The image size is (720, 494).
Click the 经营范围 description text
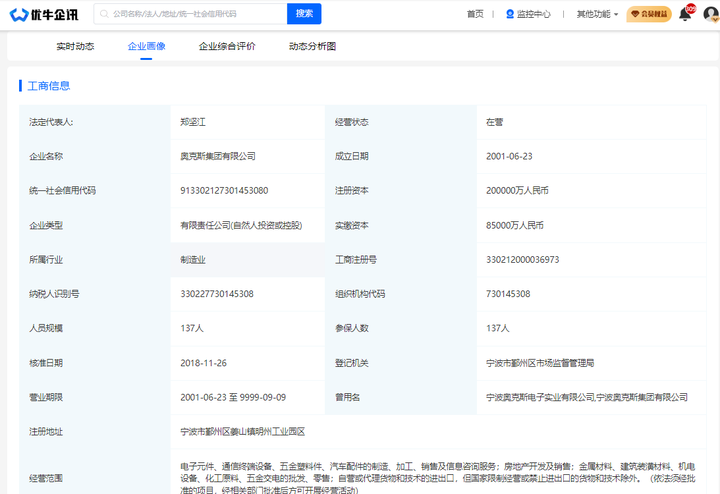[x=438, y=478]
